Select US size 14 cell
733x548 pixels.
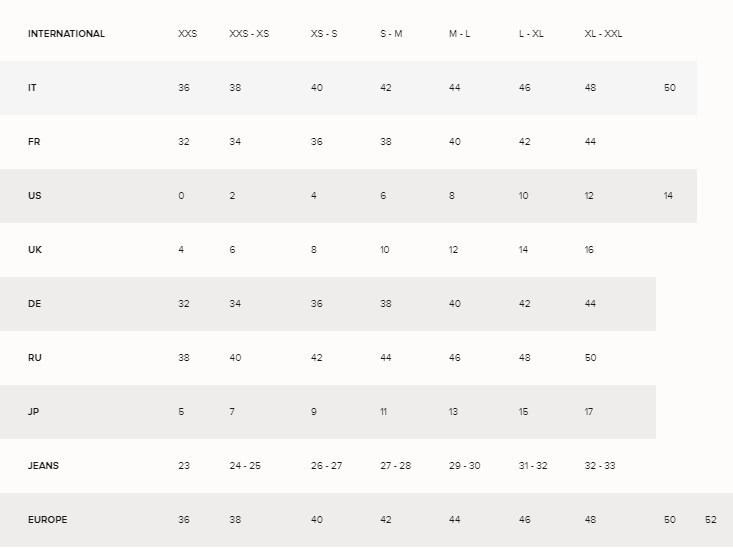point(668,195)
